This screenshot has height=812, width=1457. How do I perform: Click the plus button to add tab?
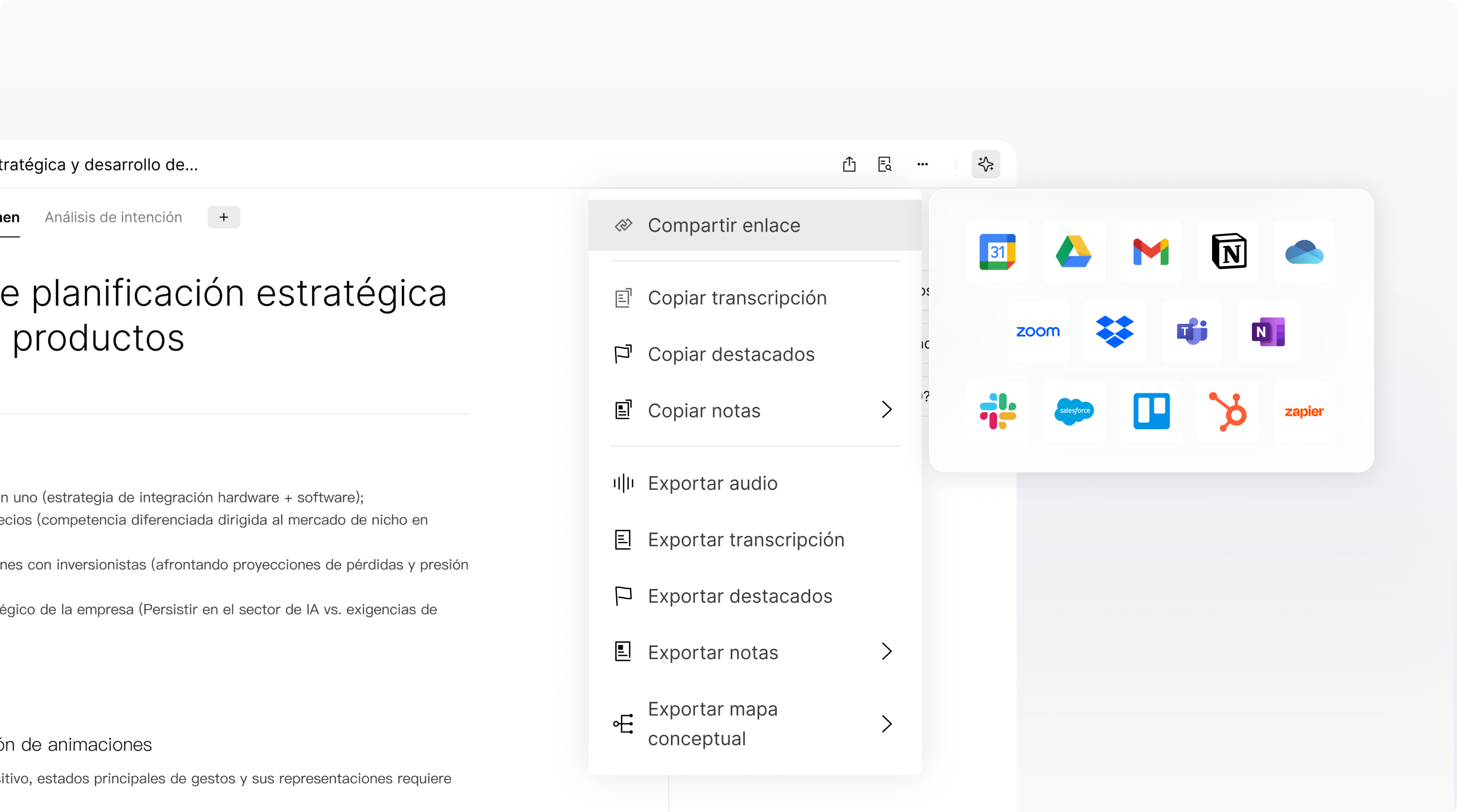[224, 217]
